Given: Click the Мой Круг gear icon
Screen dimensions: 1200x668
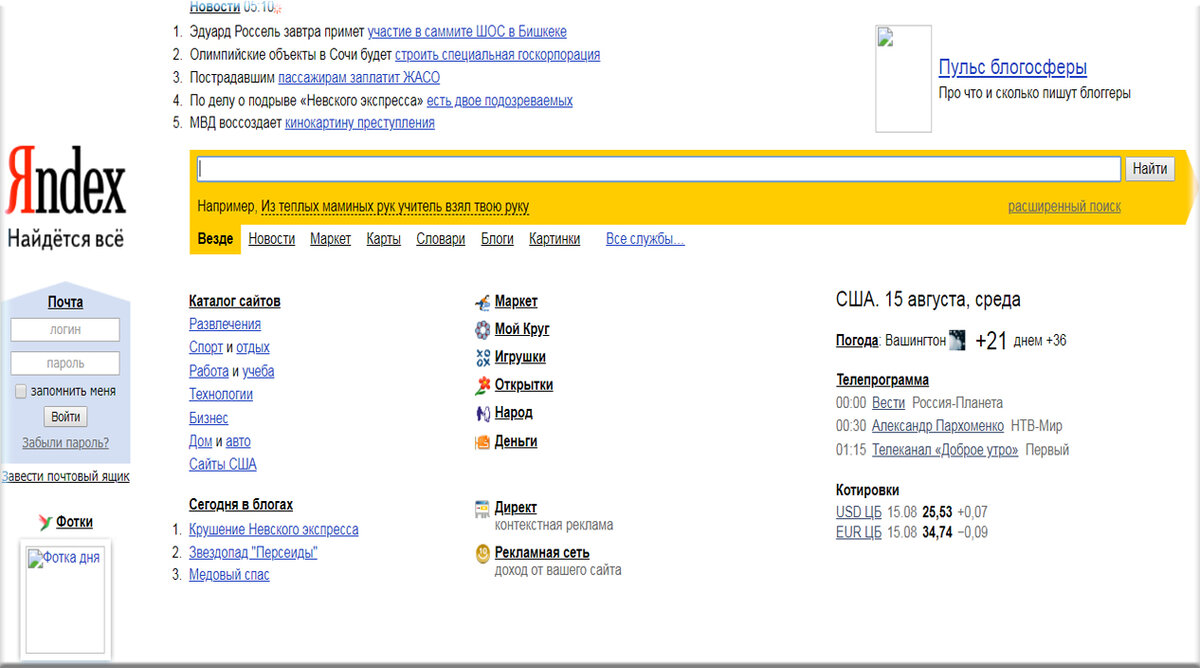Looking at the screenshot, I should click(x=483, y=329).
